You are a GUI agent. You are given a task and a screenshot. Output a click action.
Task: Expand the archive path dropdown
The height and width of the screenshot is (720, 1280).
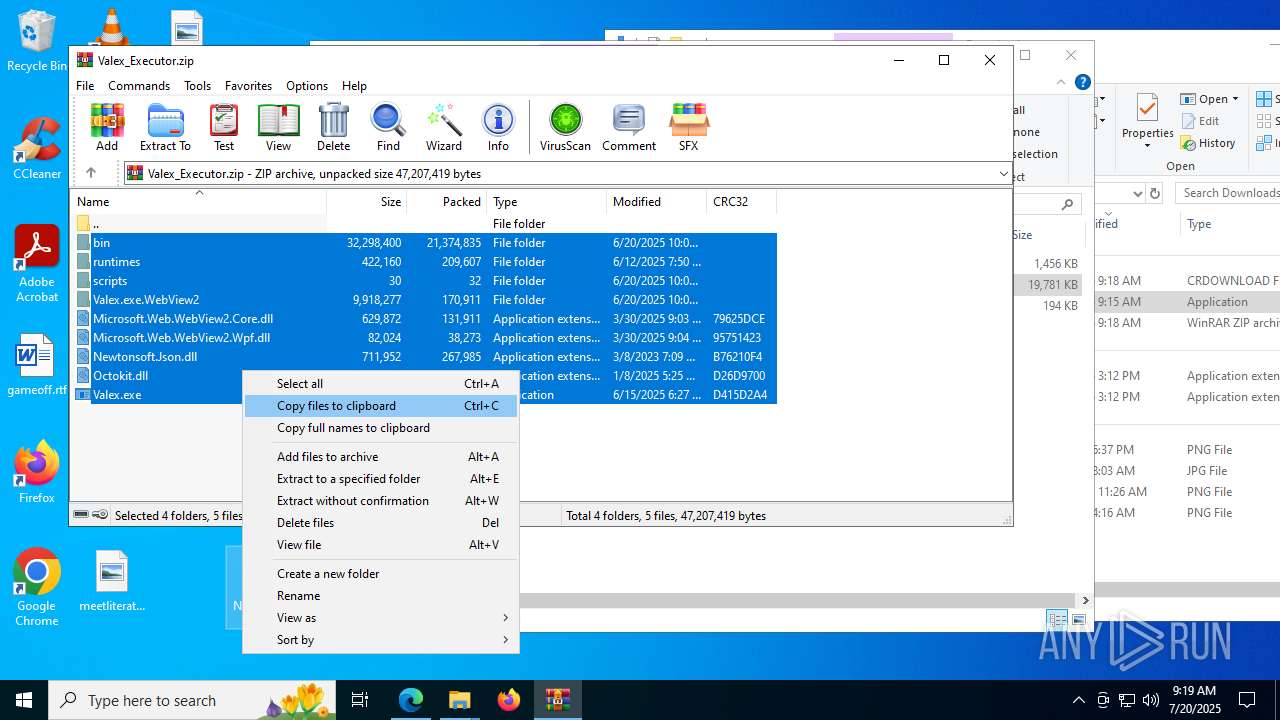1003,174
